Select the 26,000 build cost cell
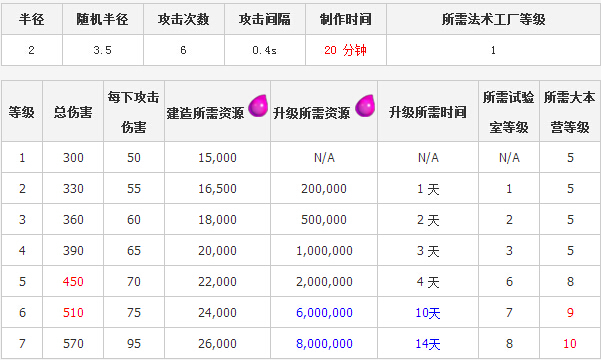This screenshot has height=360, width=601. [x=217, y=344]
